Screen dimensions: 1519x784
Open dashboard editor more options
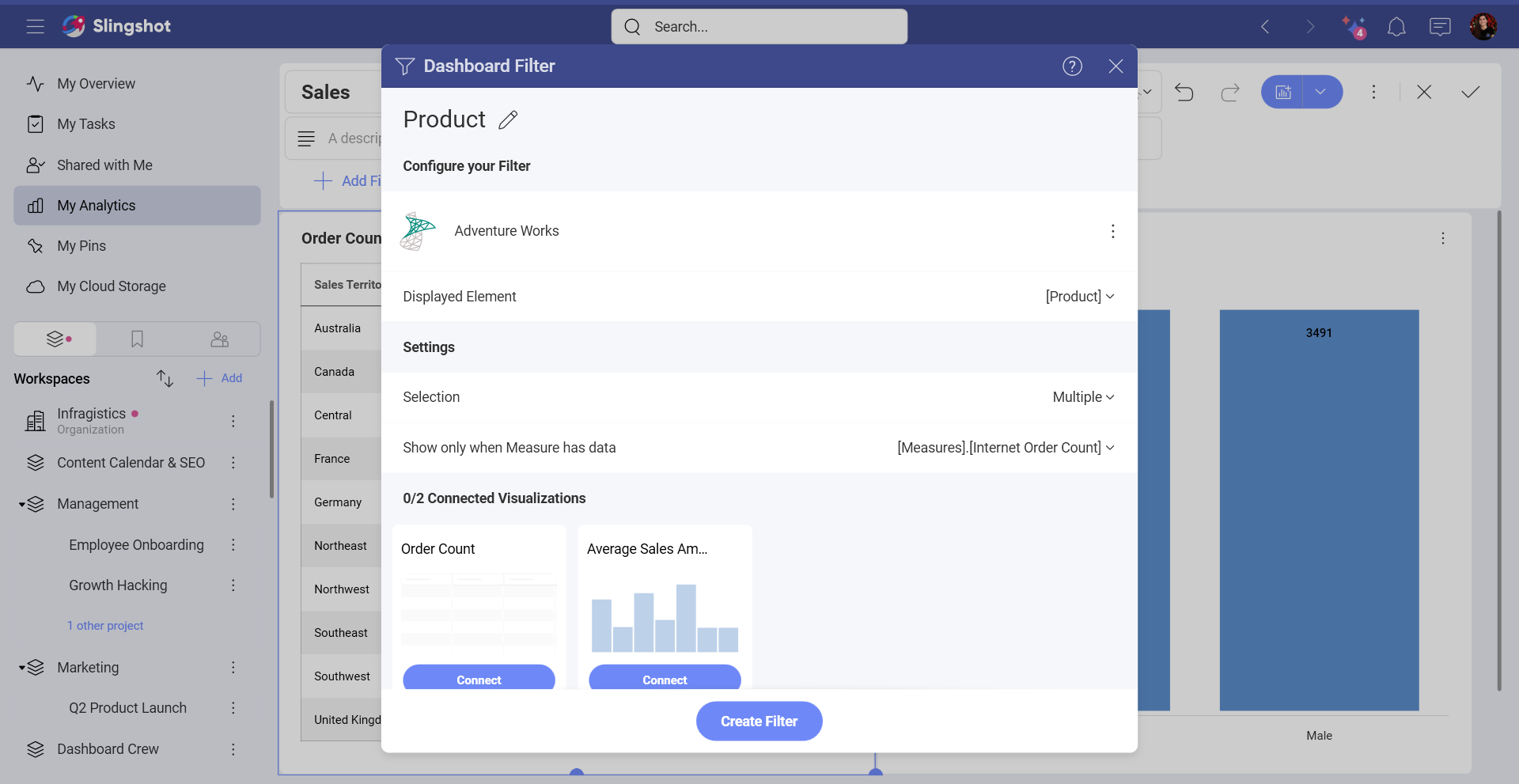1373,92
